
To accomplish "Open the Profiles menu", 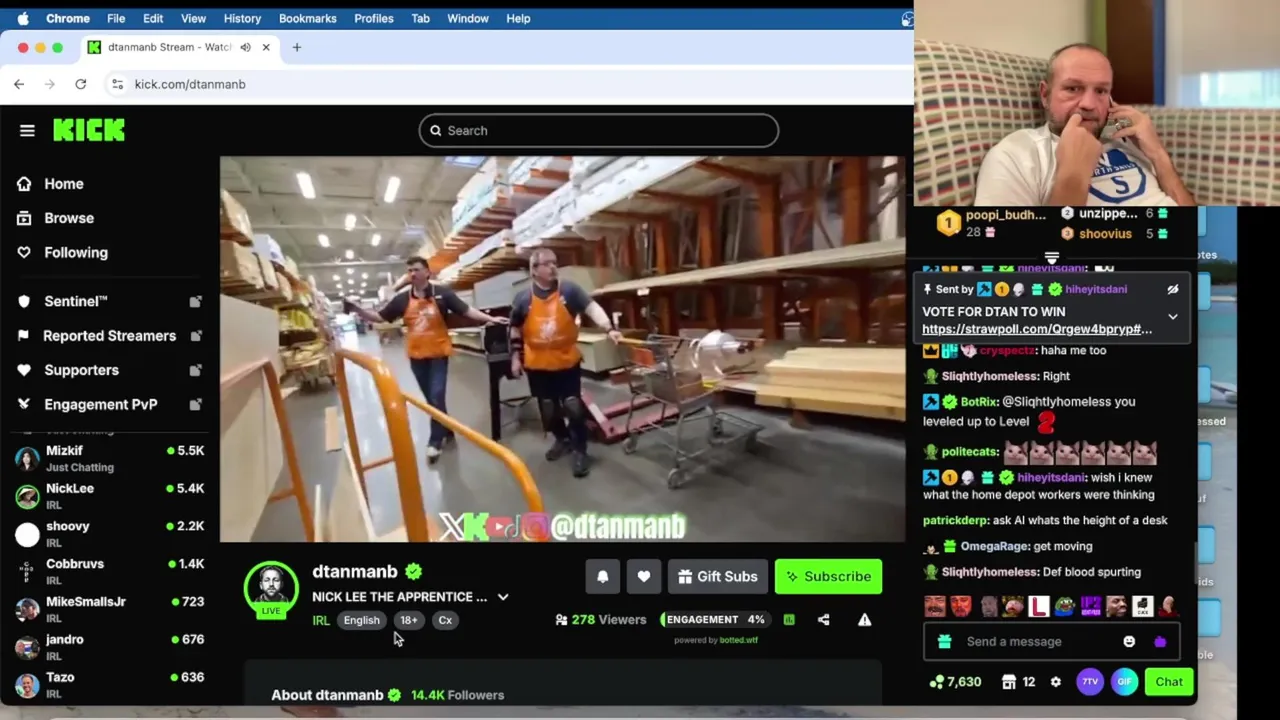I will pyautogui.click(x=373, y=18).
